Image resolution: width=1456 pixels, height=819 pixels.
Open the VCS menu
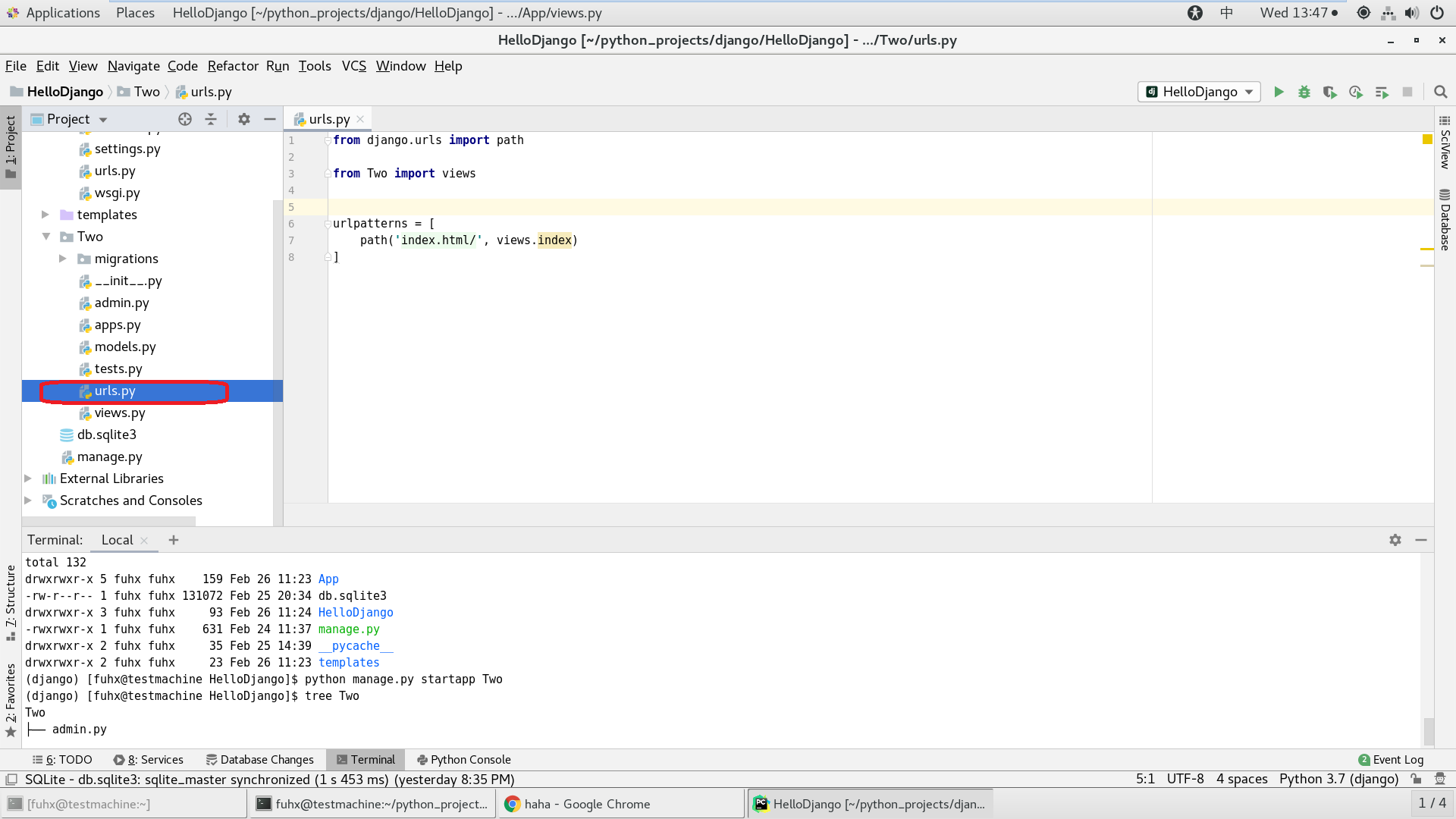[354, 66]
